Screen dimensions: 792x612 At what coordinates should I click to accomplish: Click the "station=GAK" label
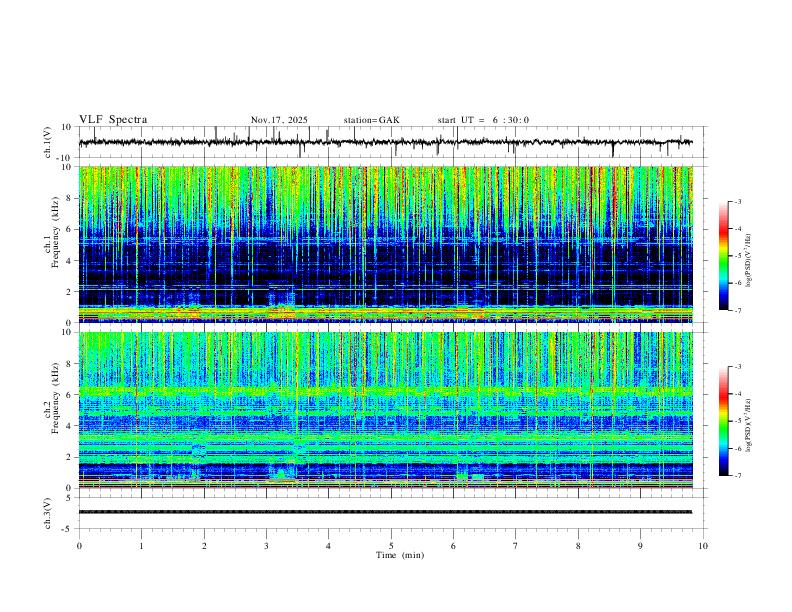[372, 120]
